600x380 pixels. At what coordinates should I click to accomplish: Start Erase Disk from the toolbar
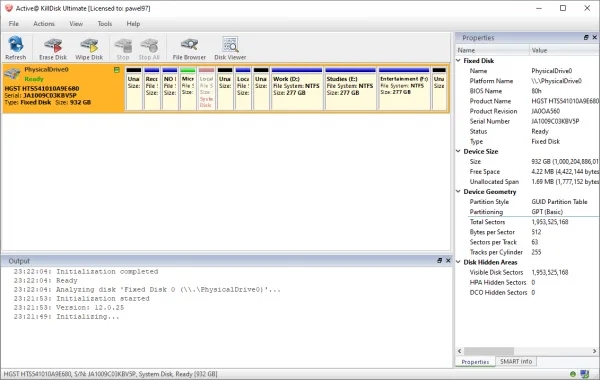click(x=53, y=48)
